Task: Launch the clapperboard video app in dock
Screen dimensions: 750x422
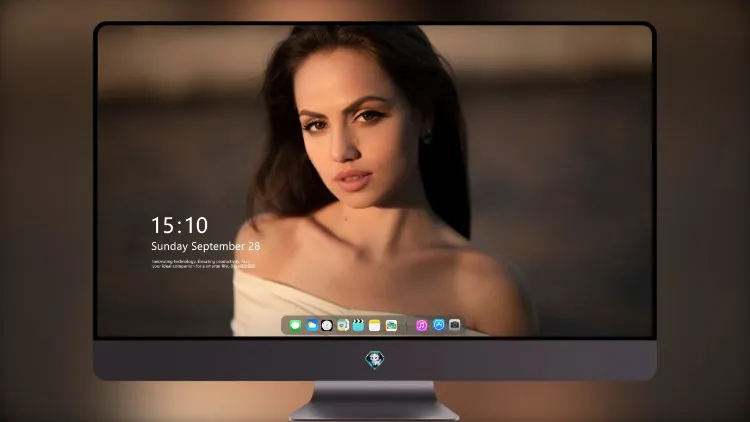Action: pyautogui.click(x=358, y=325)
